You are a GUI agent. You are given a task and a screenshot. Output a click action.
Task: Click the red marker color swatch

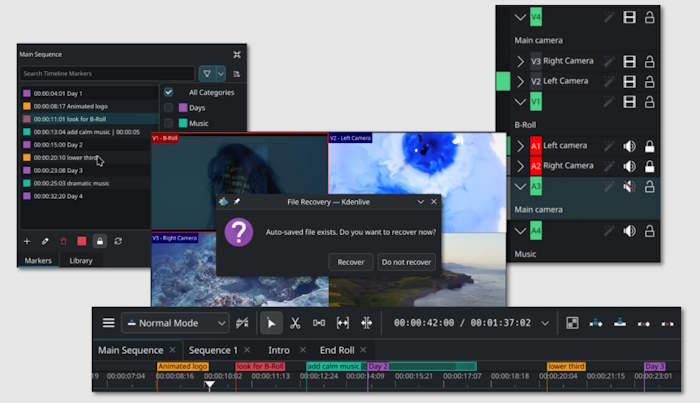point(82,241)
